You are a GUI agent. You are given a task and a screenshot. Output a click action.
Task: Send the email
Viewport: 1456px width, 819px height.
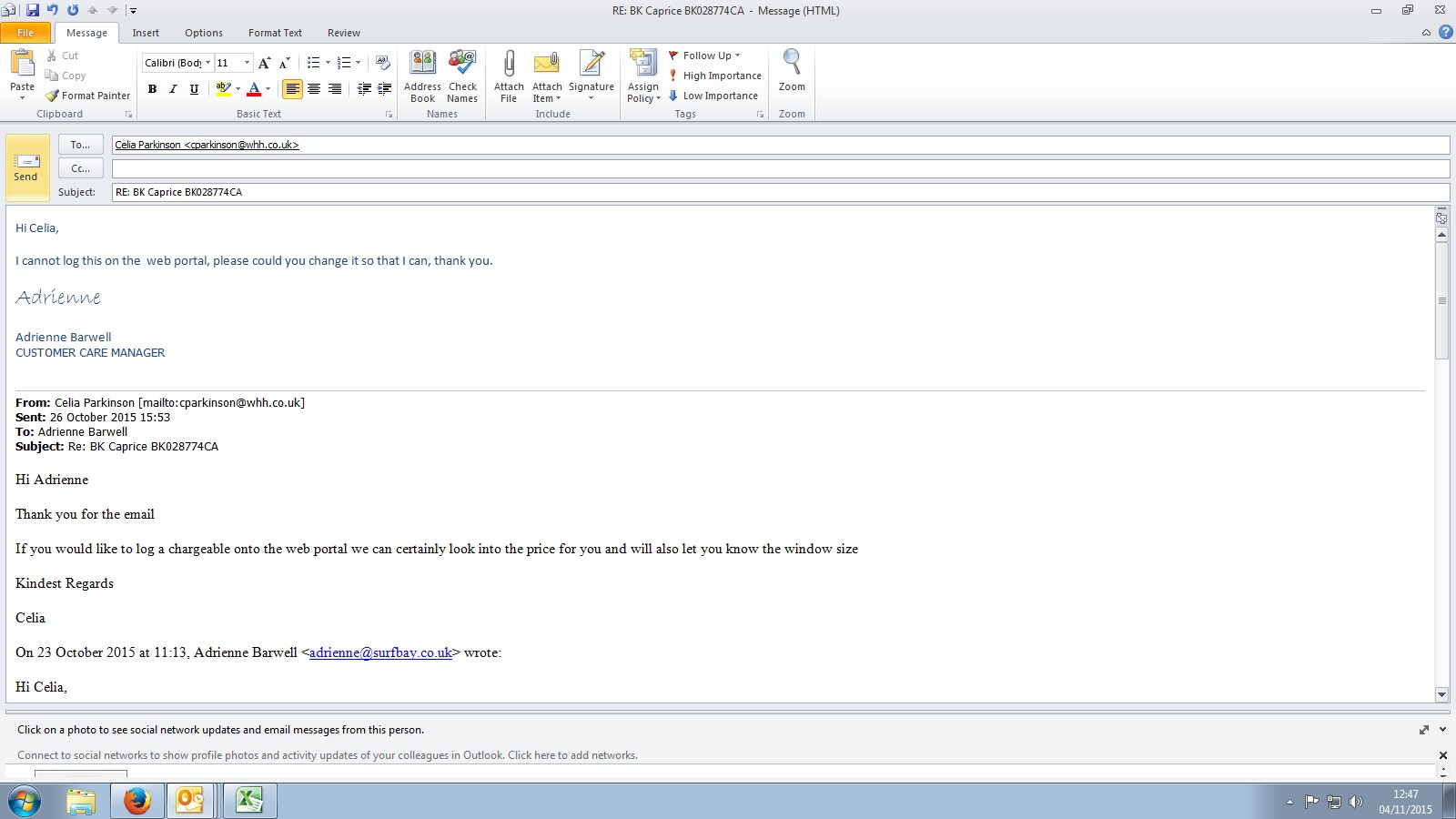click(x=27, y=168)
